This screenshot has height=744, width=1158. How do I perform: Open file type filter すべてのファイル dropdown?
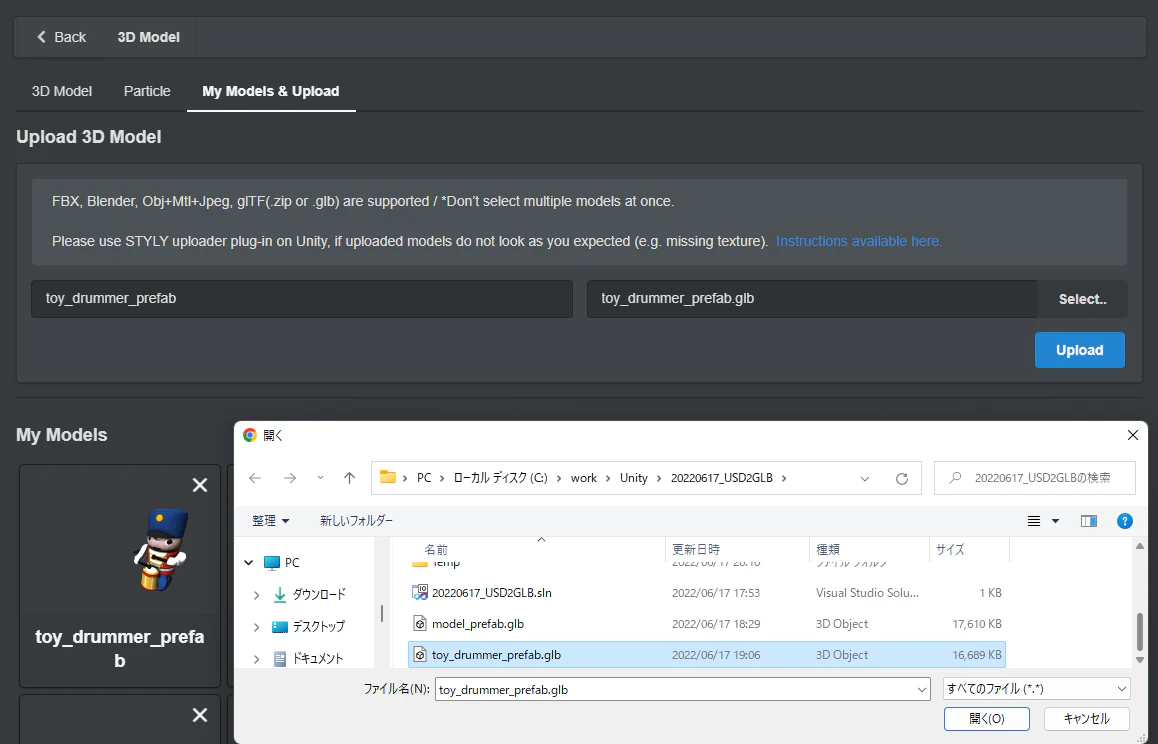click(1036, 689)
